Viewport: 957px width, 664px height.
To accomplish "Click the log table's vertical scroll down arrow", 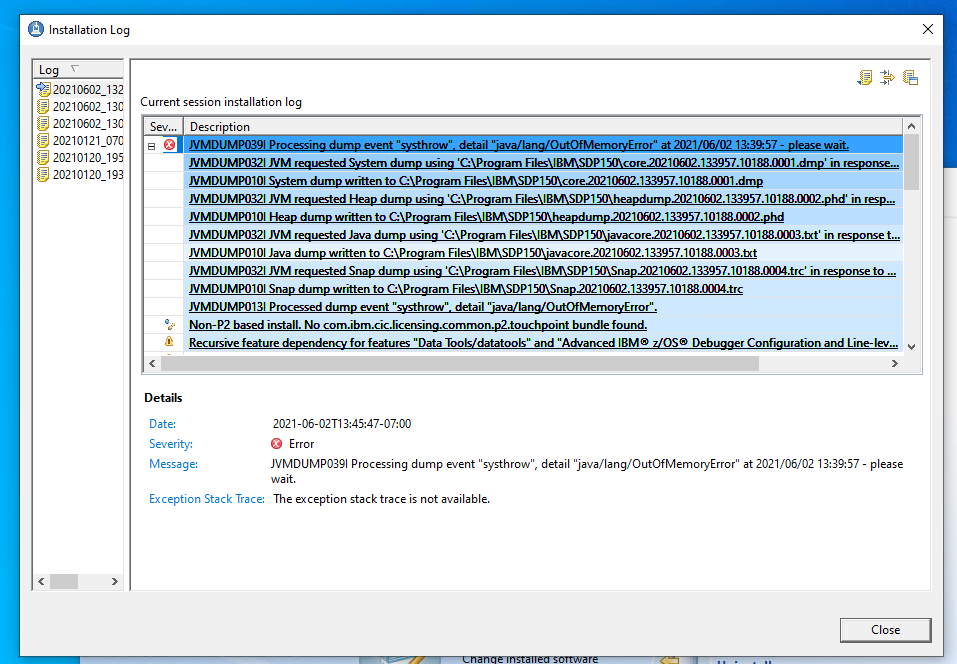I will 911,347.
